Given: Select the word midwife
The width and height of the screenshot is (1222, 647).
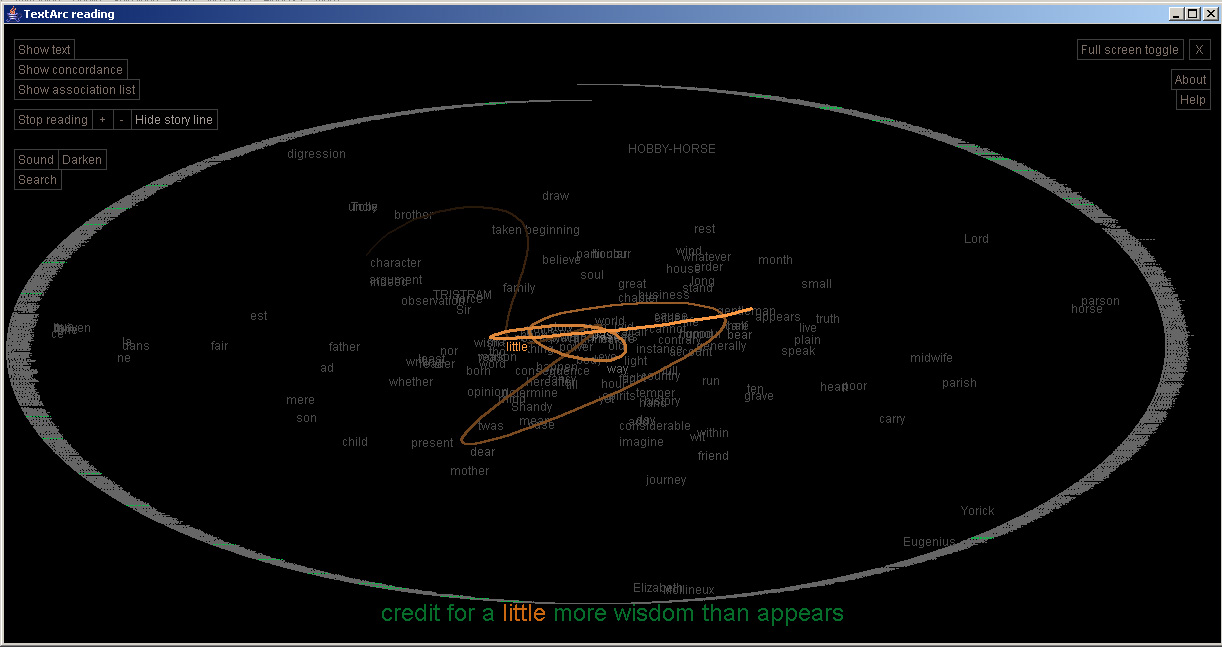Looking at the screenshot, I should (x=931, y=358).
